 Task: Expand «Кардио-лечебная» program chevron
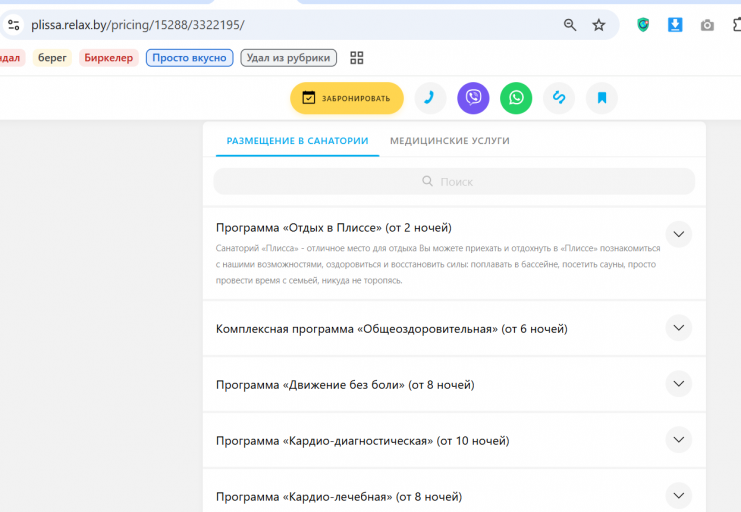coord(679,495)
